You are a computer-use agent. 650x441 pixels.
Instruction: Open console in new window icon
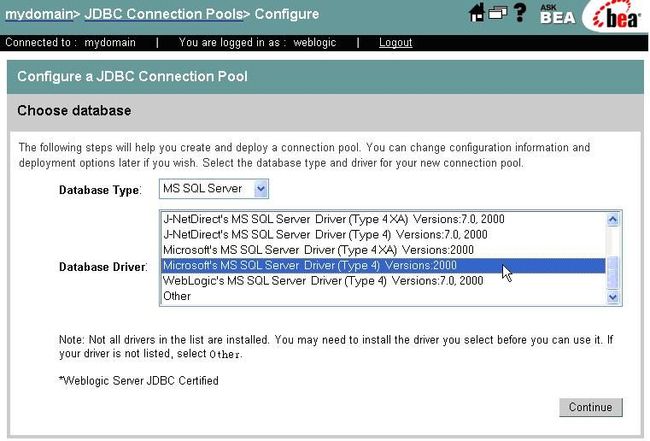point(497,13)
